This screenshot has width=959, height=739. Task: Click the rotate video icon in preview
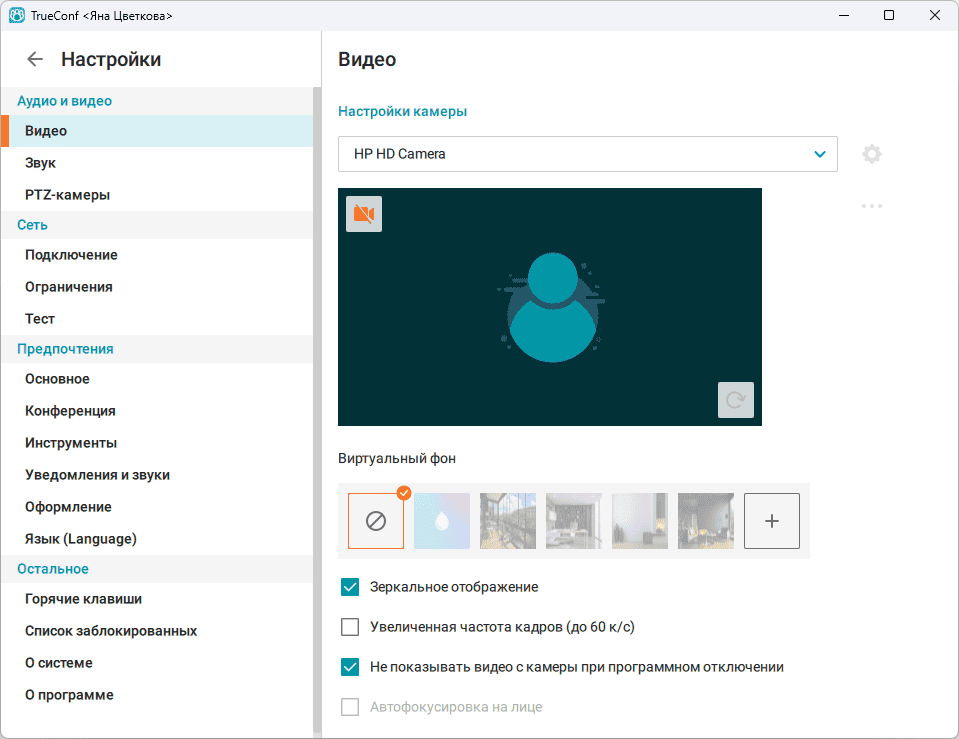735,400
